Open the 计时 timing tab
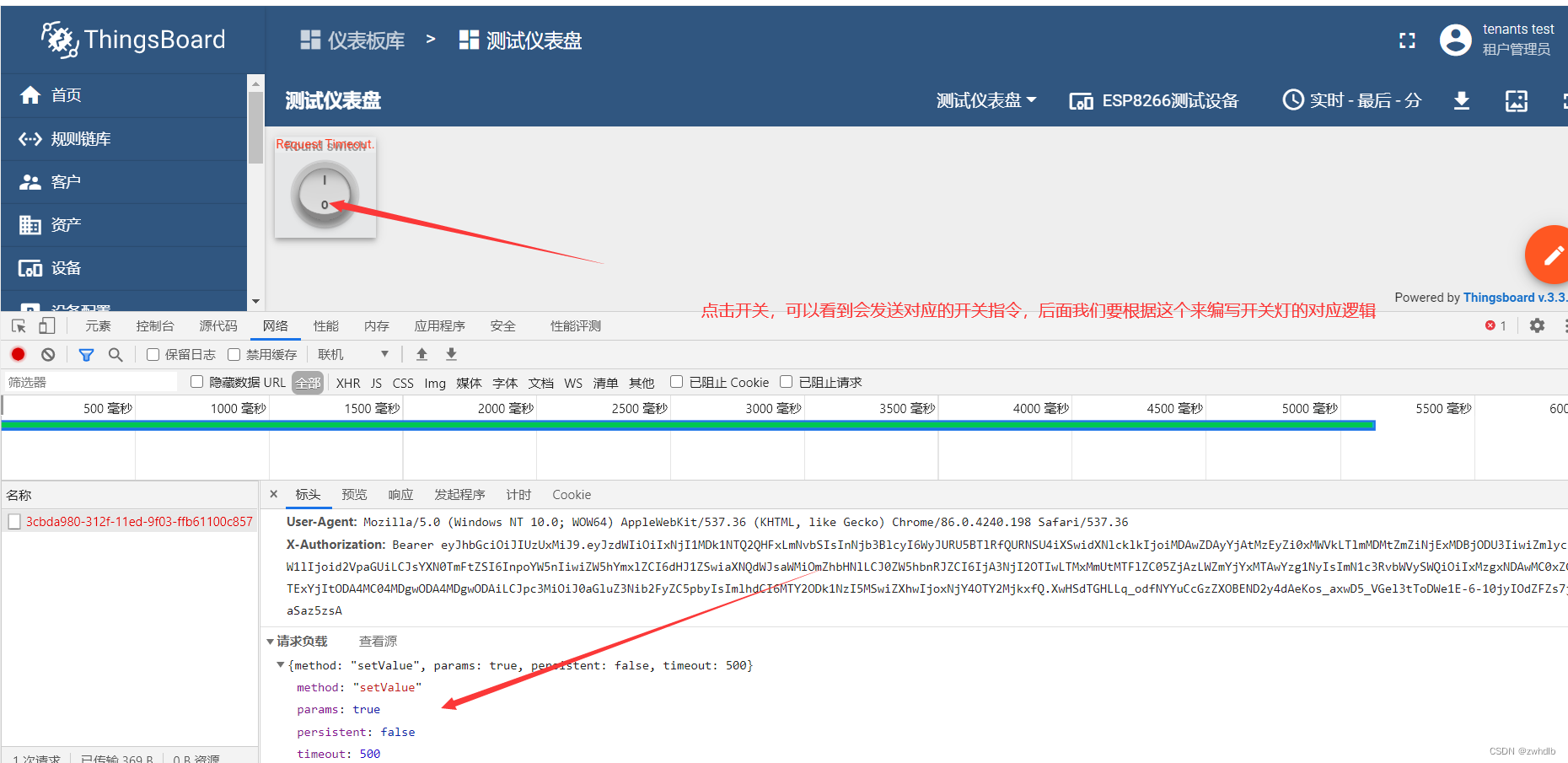Image resolution: width=1568 pixels, height=763 pixels. (x=518, y=495)
